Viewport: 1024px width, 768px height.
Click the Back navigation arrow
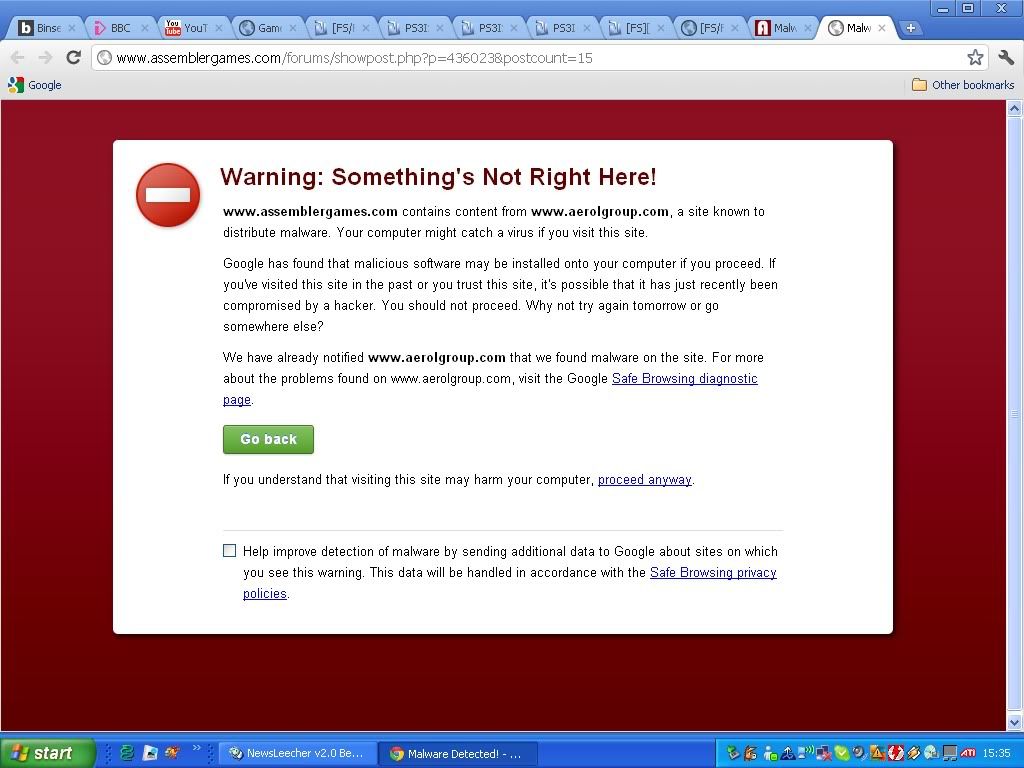coord(18,57)
